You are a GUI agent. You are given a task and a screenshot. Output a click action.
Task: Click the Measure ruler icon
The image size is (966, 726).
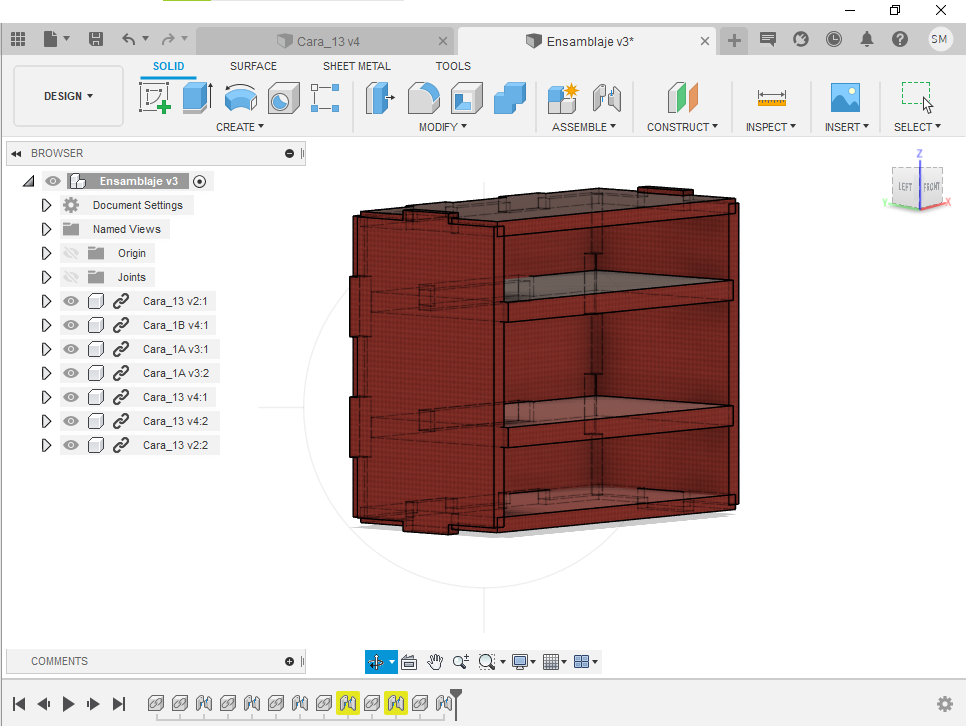pos(771,97)
